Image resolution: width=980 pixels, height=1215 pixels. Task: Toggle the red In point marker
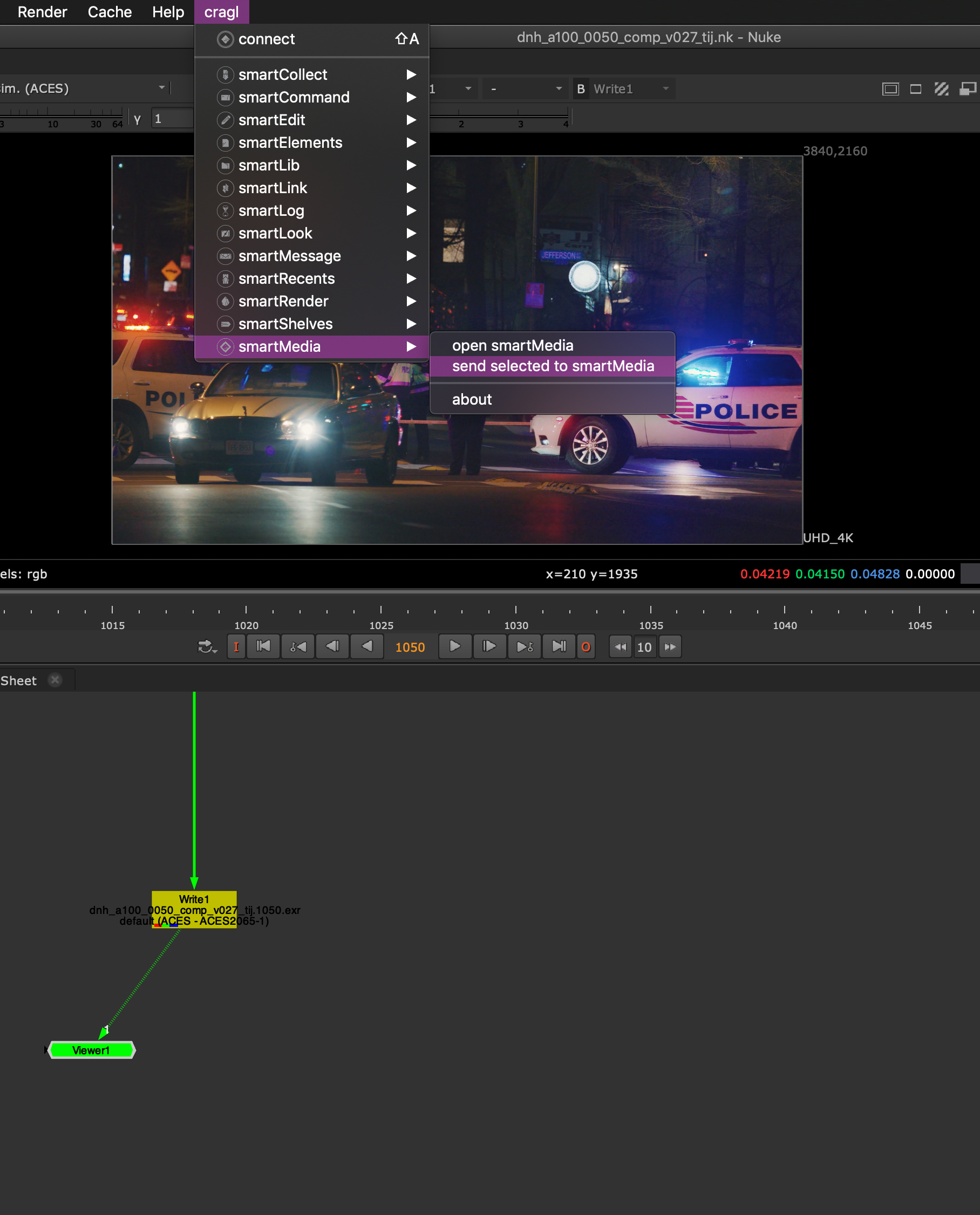236,647
